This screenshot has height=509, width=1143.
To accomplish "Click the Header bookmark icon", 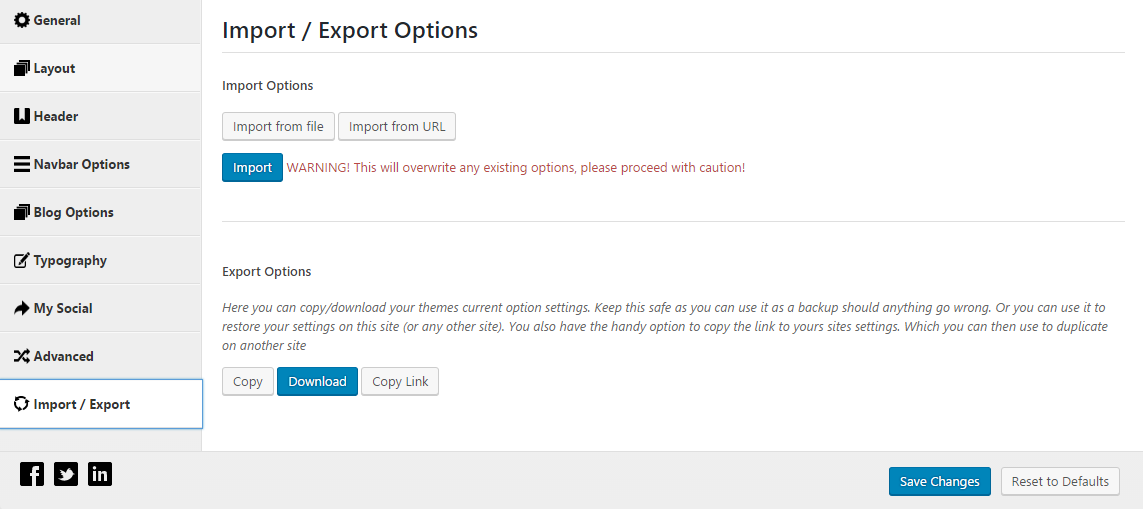I will pos(21,116).
